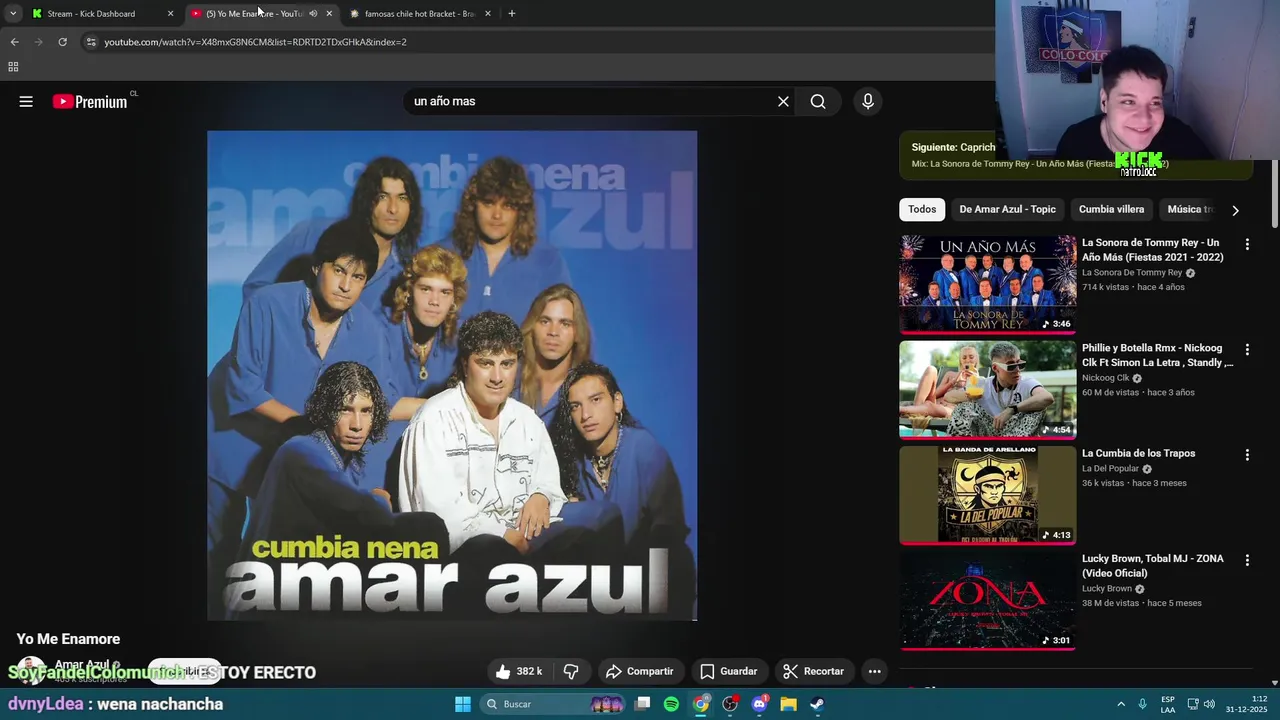Run search with magnifier button
The width and height of the screenshot is (1280, 720).
tap(818, 101)
